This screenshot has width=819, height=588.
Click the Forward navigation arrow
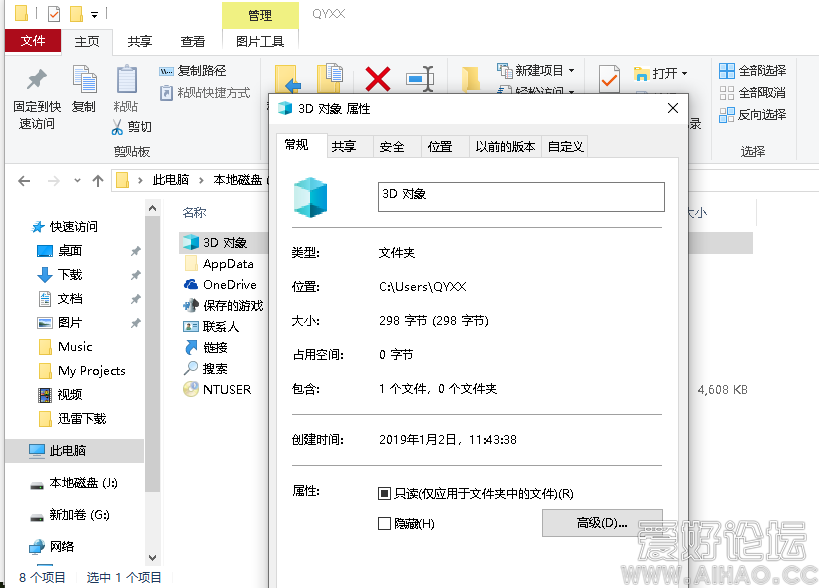pos(53,181)
